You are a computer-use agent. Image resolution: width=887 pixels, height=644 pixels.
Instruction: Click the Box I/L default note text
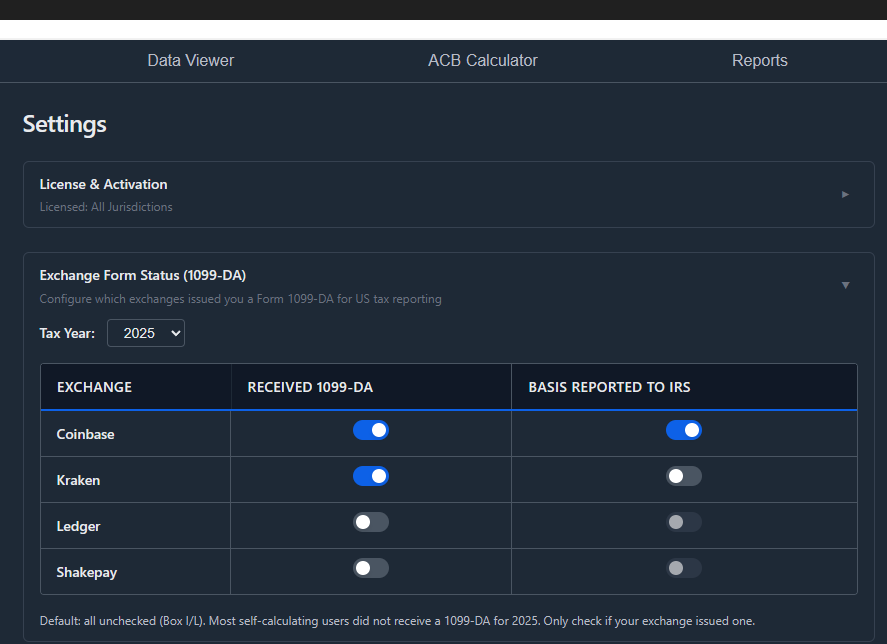pos(397,620)
